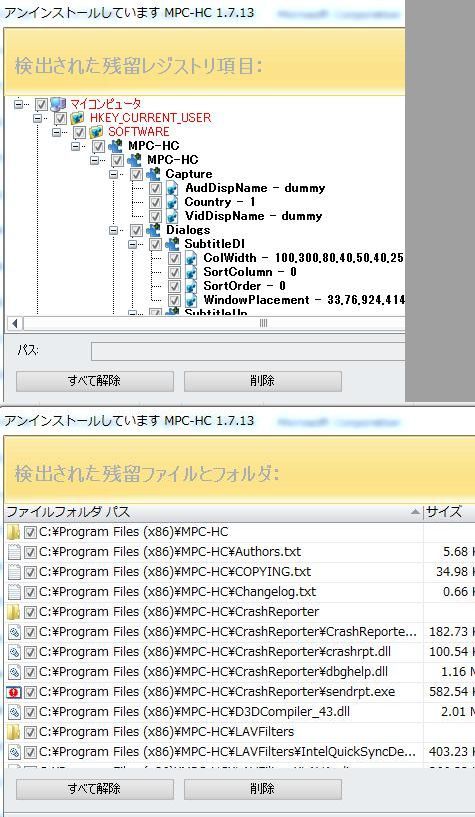Uncheck the Capture key checkbox

[x=136, y=174]
